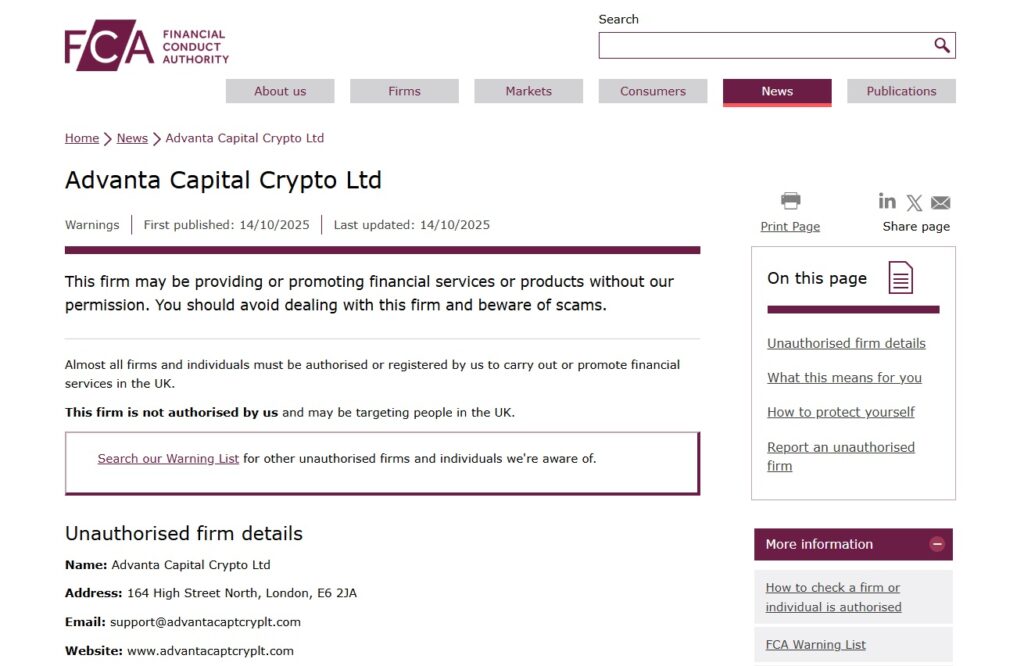Click the printer icon
This screenshot has width=1024, height=666.
point(790,201)
